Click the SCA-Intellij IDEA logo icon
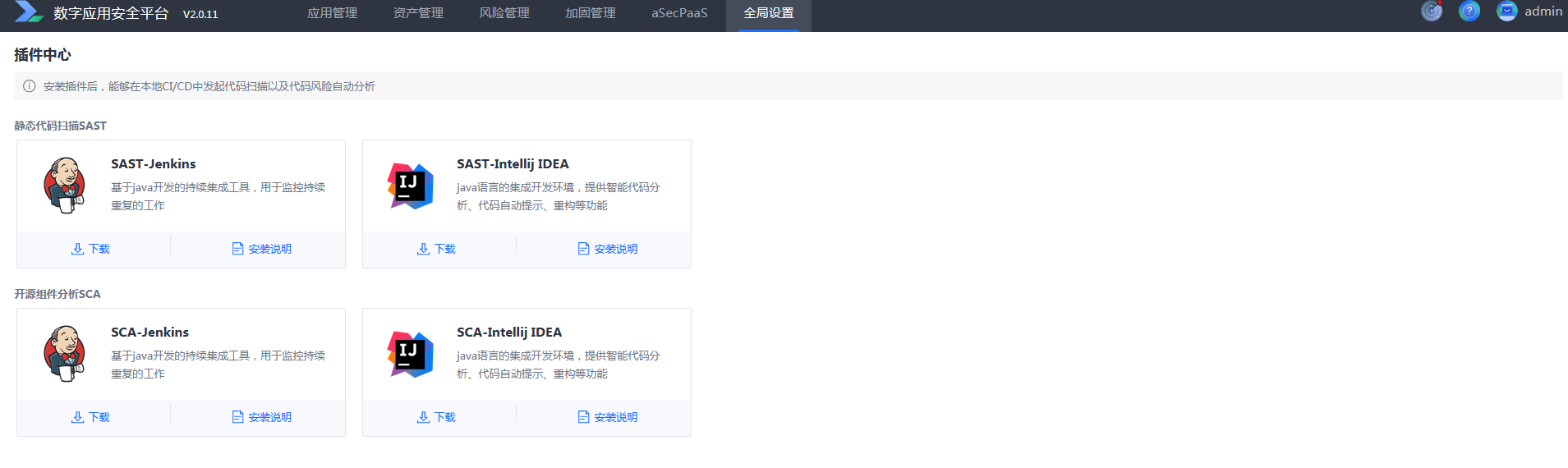The height and width of the screenshot is (468, 1568). click(x=410, y=355)
